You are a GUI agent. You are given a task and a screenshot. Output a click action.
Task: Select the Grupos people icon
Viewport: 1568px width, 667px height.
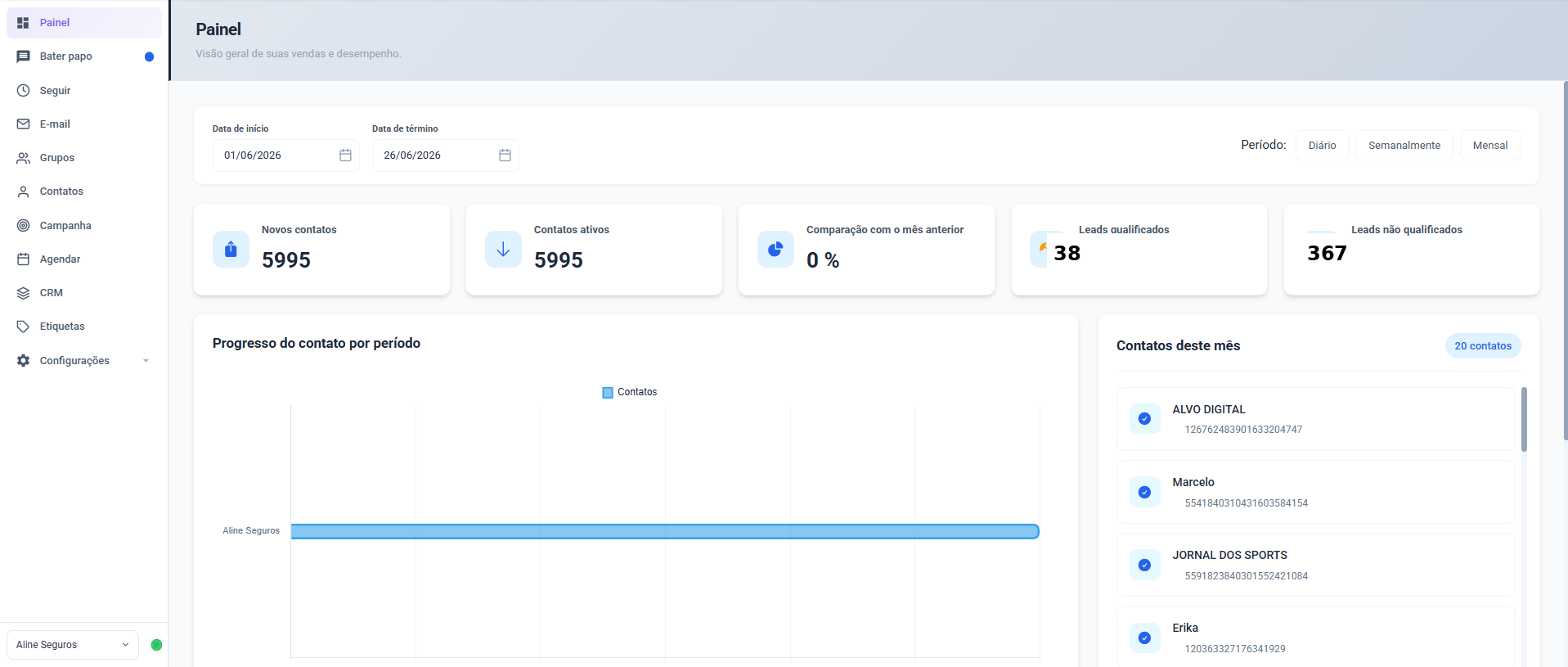tap(23, 158)
